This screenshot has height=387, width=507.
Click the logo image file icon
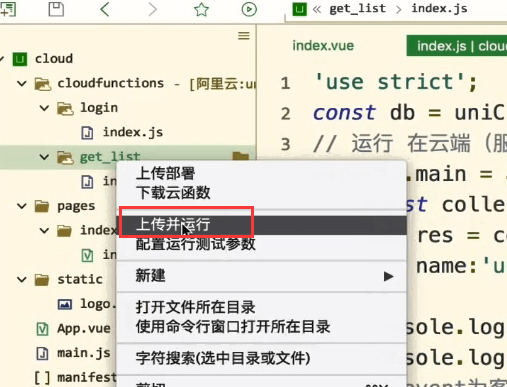pos(65,304)
